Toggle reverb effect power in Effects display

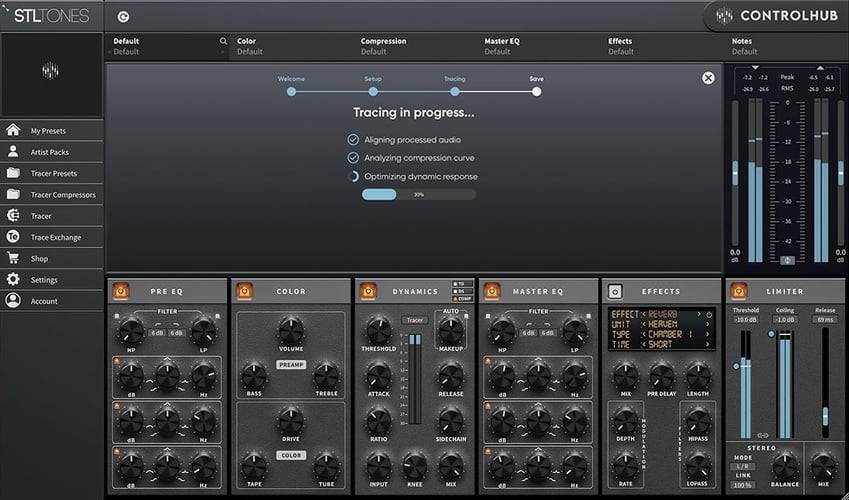(709, 314)
